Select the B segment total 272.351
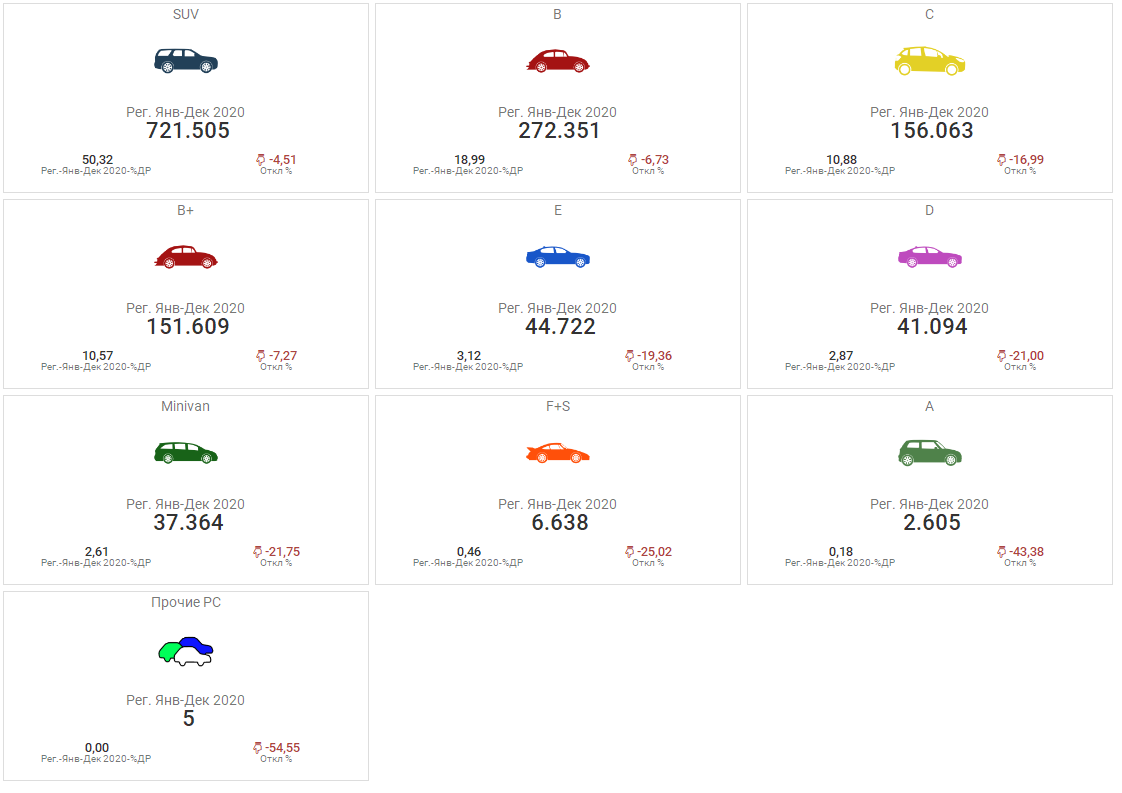 coord(559,131)
